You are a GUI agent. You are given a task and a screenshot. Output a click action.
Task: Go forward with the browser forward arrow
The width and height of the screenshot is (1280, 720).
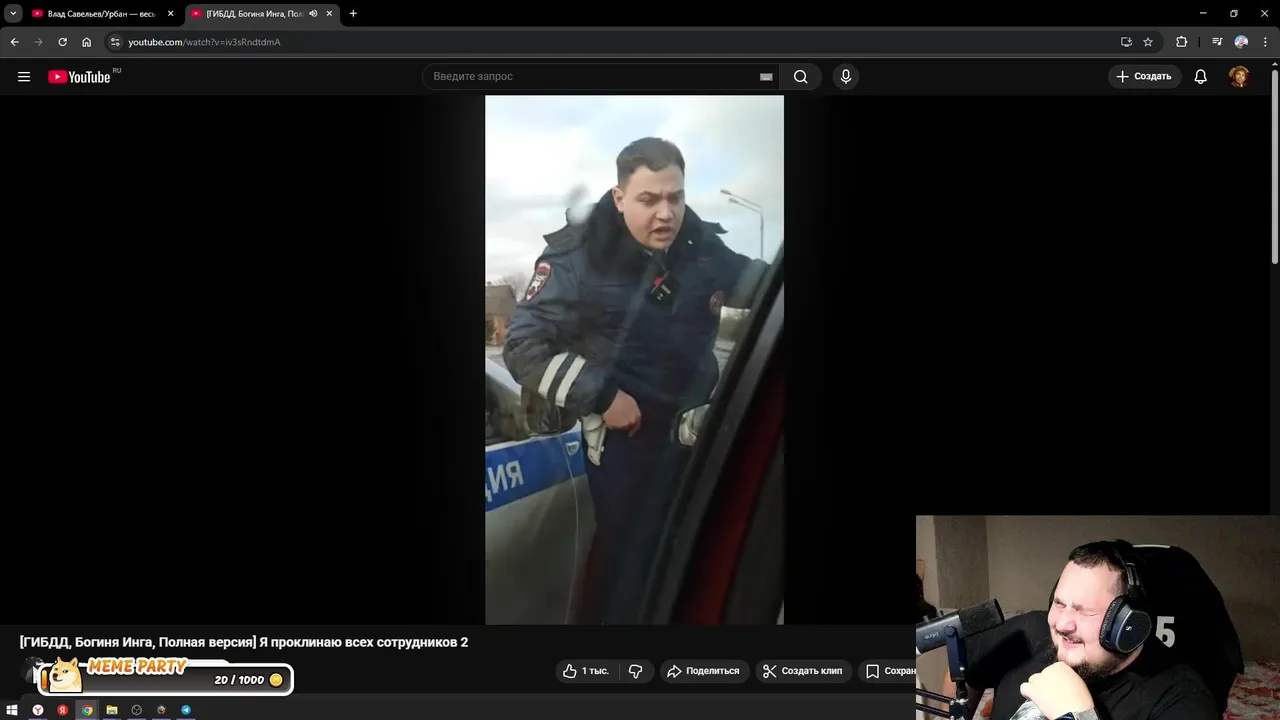pos(38,42)
